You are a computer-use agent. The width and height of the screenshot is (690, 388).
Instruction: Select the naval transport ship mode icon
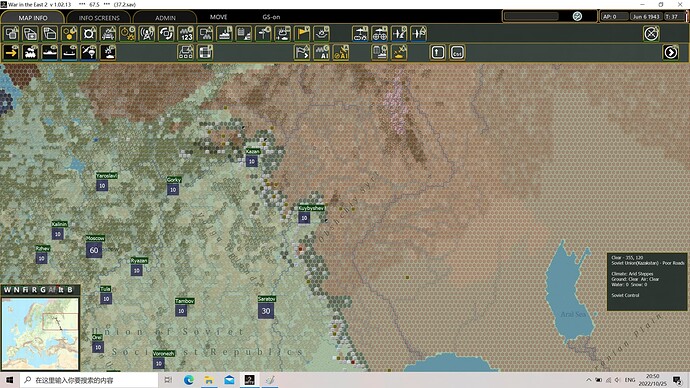click(x=50, y=52)
